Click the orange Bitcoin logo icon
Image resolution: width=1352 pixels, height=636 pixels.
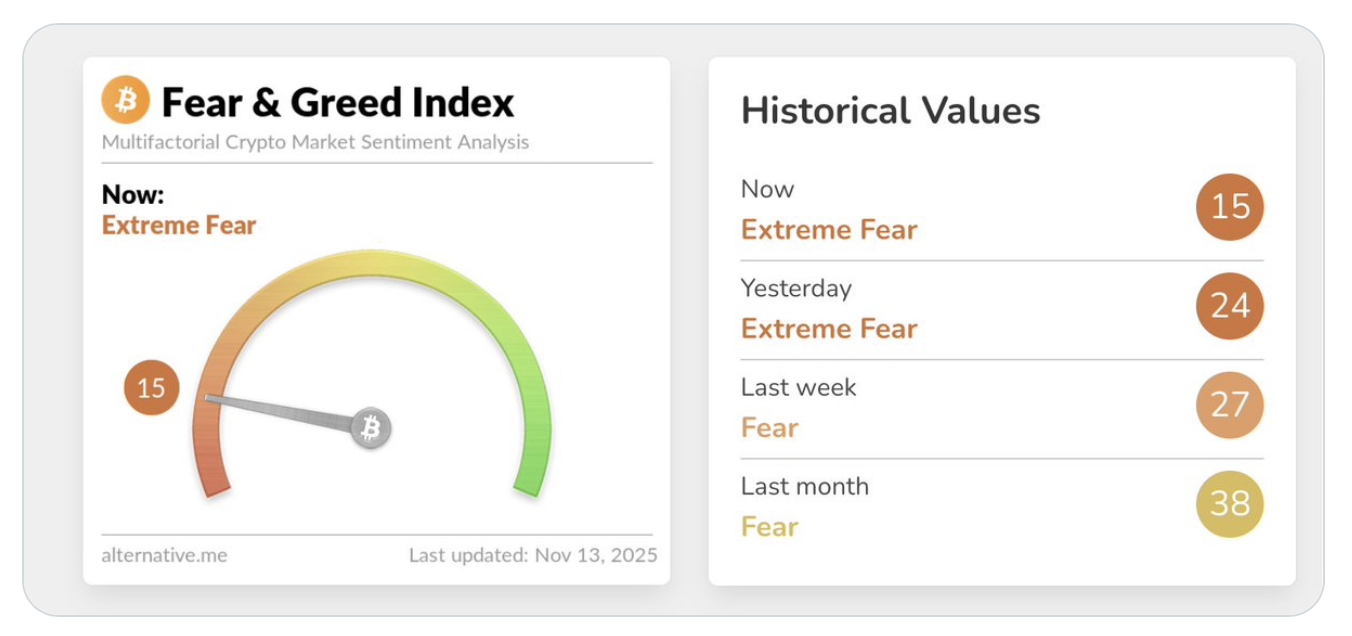pos(125,101)
